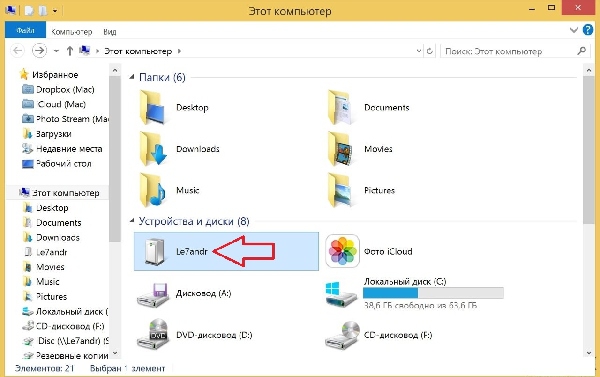600x377 pixels.
Task: Select Disc (\\Le7andr) network drive in tree
Action: (x=65, y=341)
